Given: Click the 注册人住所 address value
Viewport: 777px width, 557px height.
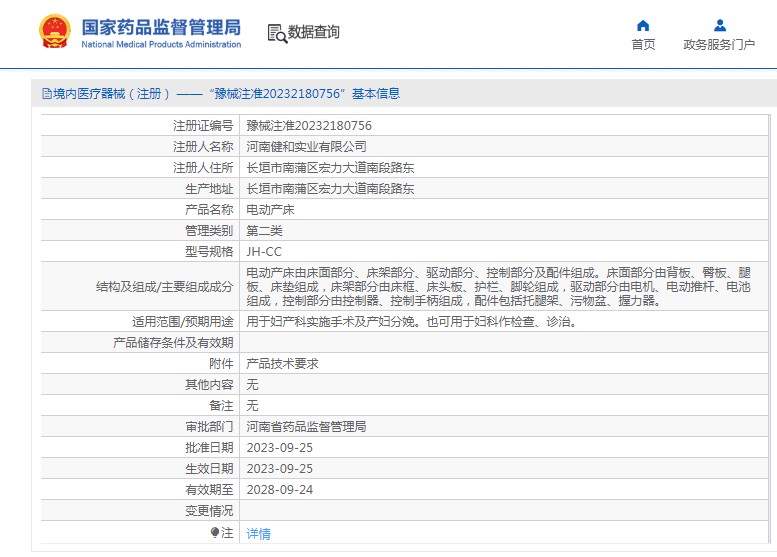Looking at the screenshot, I should [x=330, y=167].
